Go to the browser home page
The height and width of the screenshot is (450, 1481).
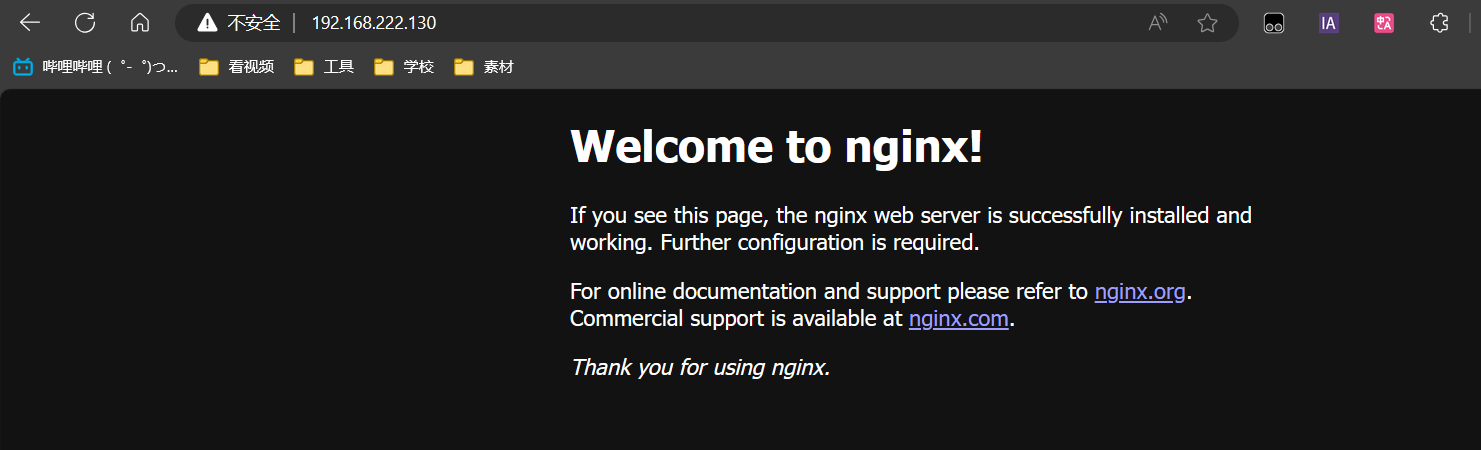(140, 23)
